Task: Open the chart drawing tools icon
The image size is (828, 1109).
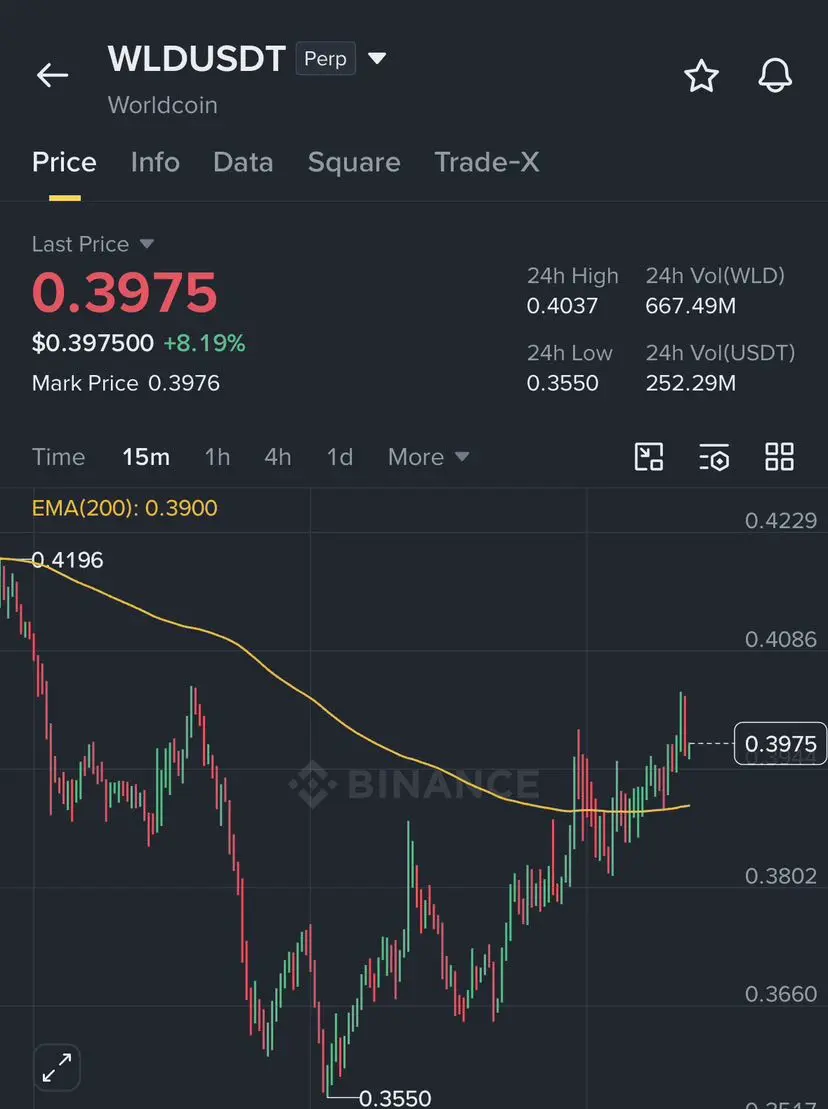Action: [x=648, y=457]
